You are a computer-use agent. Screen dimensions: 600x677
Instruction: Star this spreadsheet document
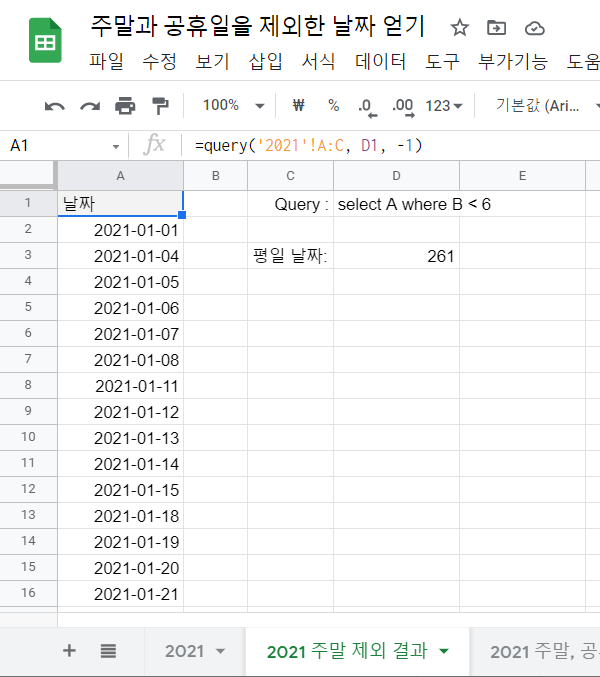tap(459, 27)
